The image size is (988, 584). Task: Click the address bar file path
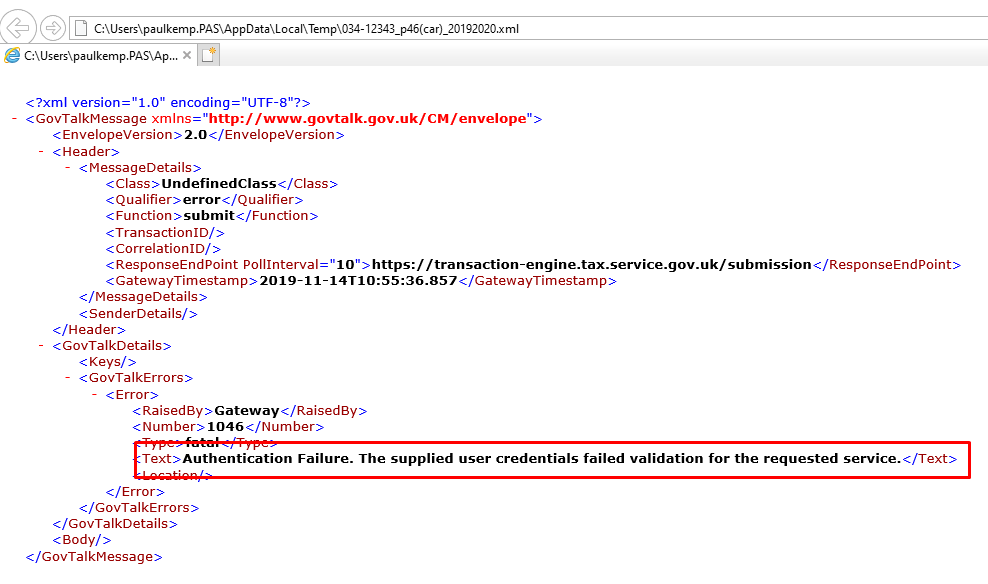(300, 27)
